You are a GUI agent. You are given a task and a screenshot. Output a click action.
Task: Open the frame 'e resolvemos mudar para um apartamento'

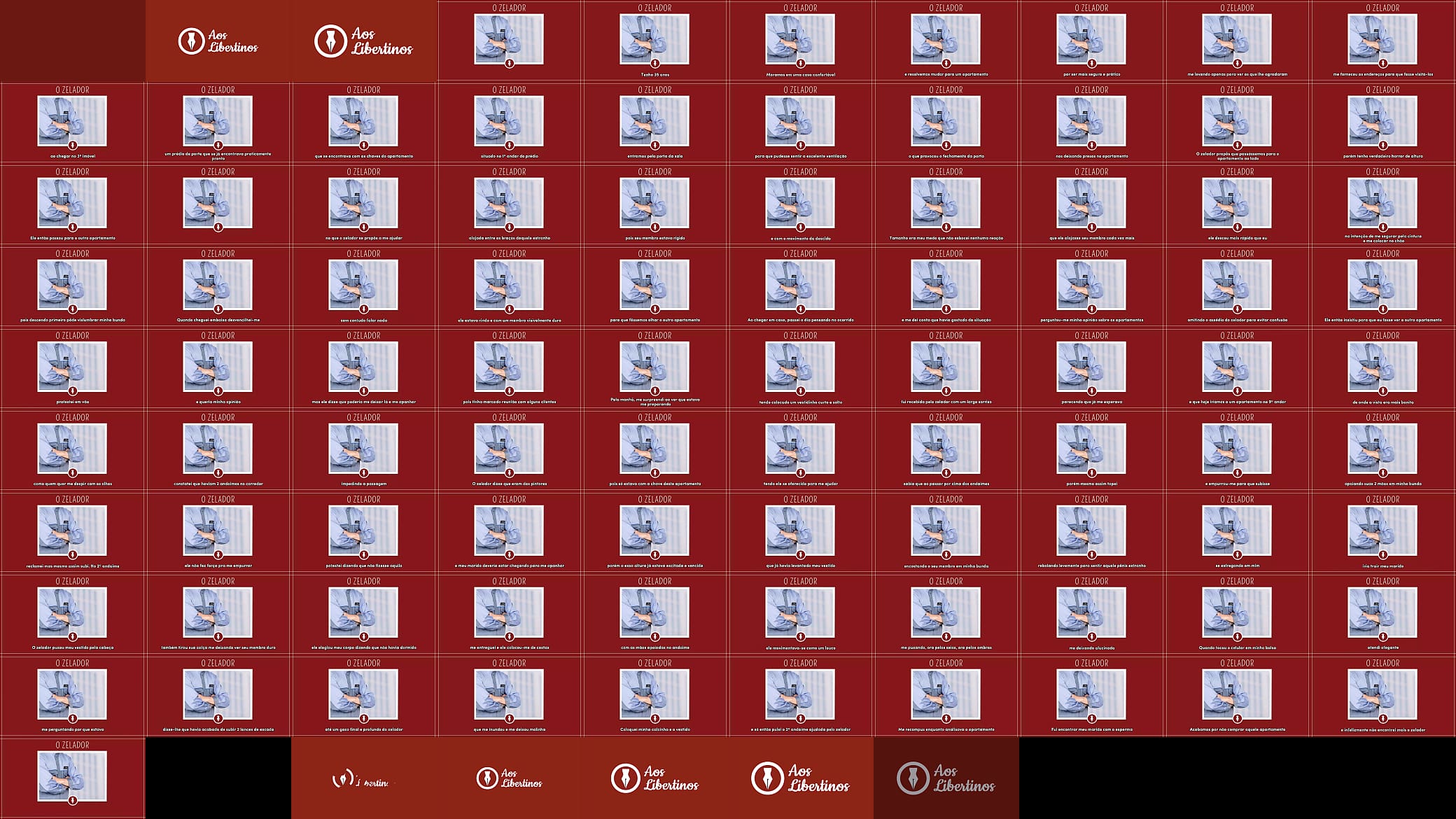[x=946, y=41]
